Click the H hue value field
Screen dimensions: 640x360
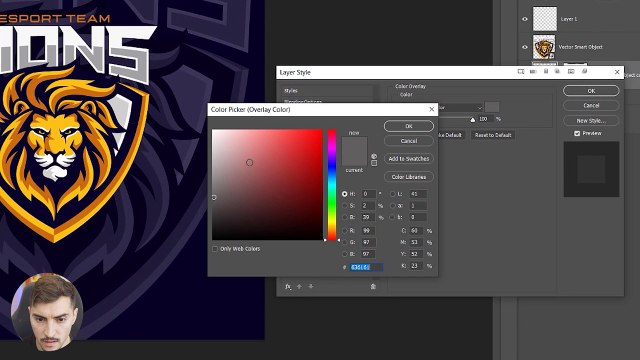pyautogui.click(x=369, y=194)
